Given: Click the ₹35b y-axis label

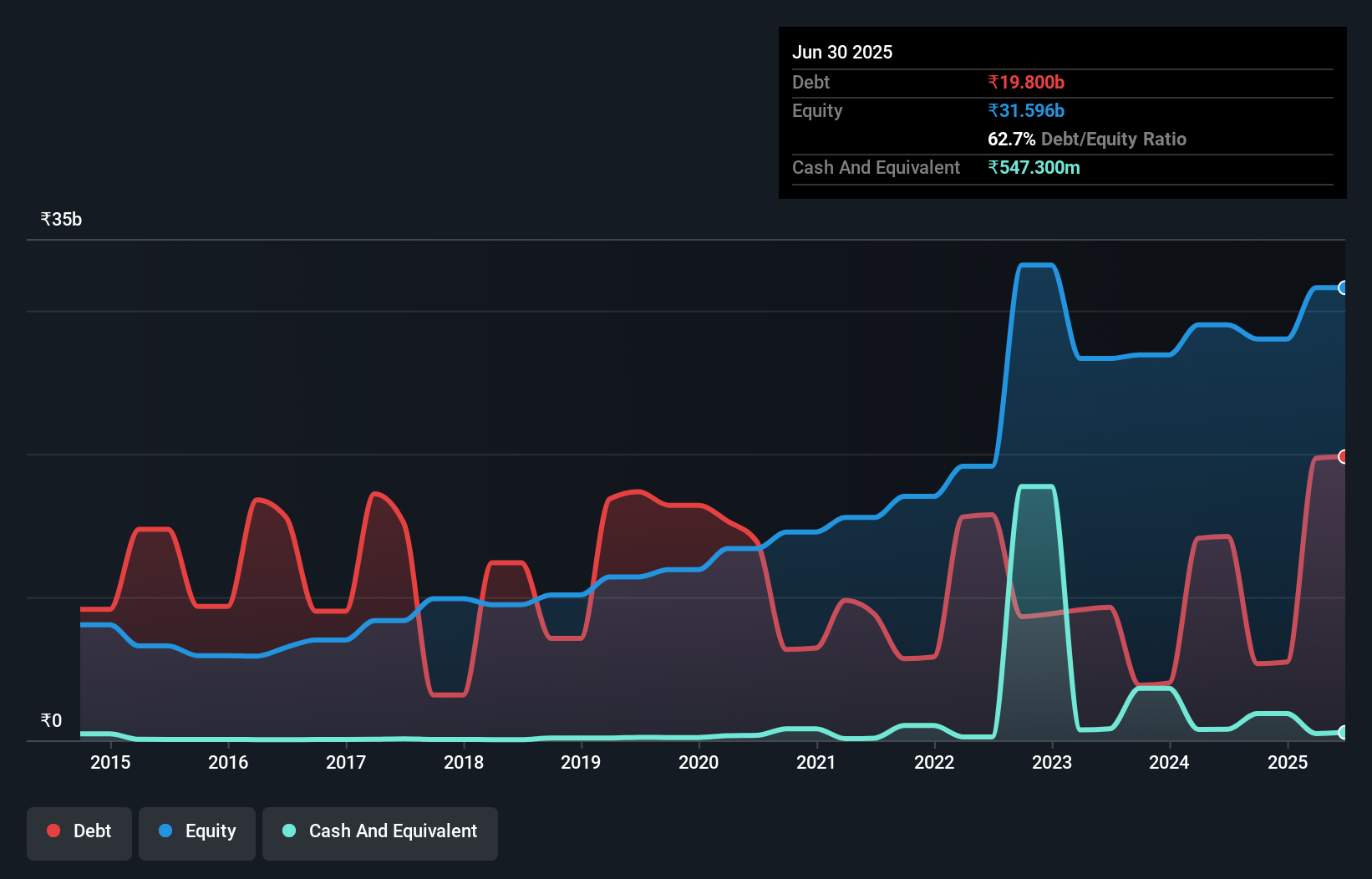Looking at the screenshot, I should click(61, 219).
